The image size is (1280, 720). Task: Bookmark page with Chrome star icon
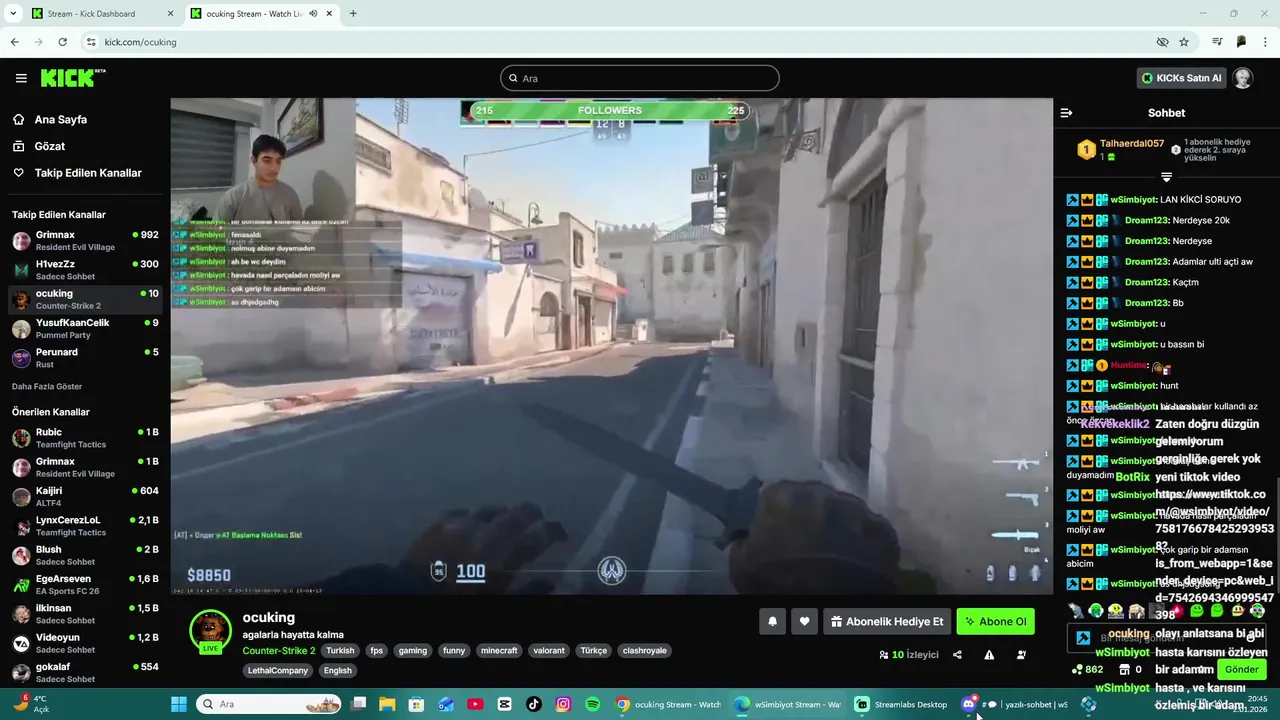coord(1184,42)
